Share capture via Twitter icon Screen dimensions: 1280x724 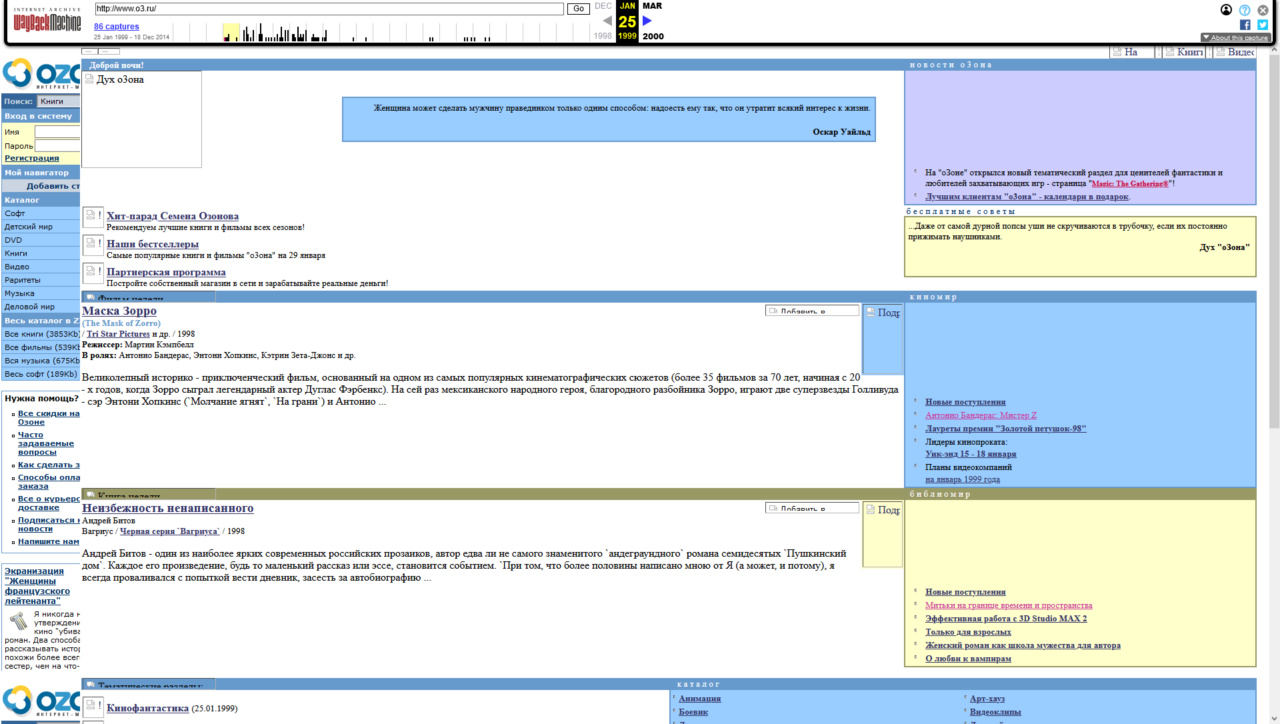click(x=1262, y=25)
